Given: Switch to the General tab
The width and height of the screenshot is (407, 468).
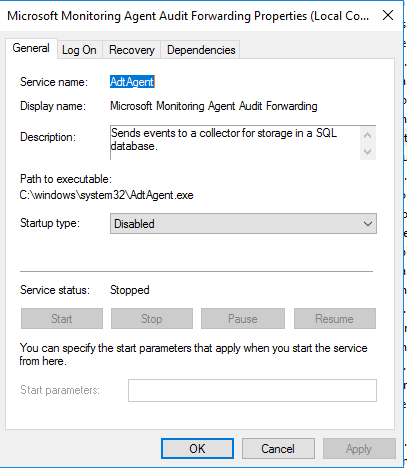Looking at the screenshot, I should click(x=31, y=48).
